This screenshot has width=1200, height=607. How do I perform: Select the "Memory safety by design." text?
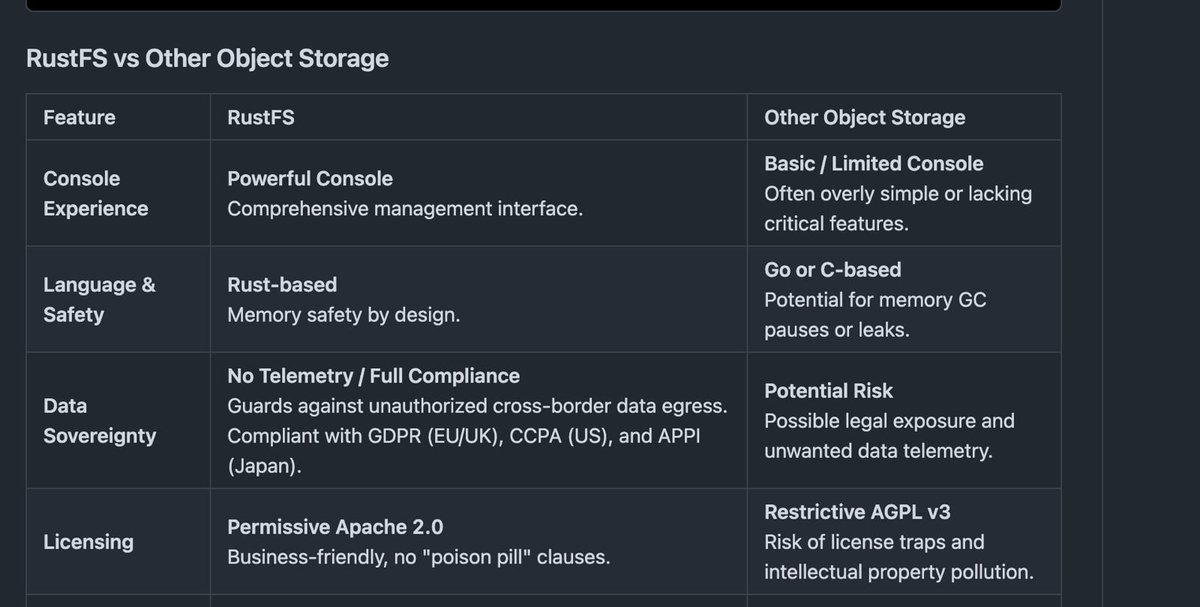pos(344,314)
